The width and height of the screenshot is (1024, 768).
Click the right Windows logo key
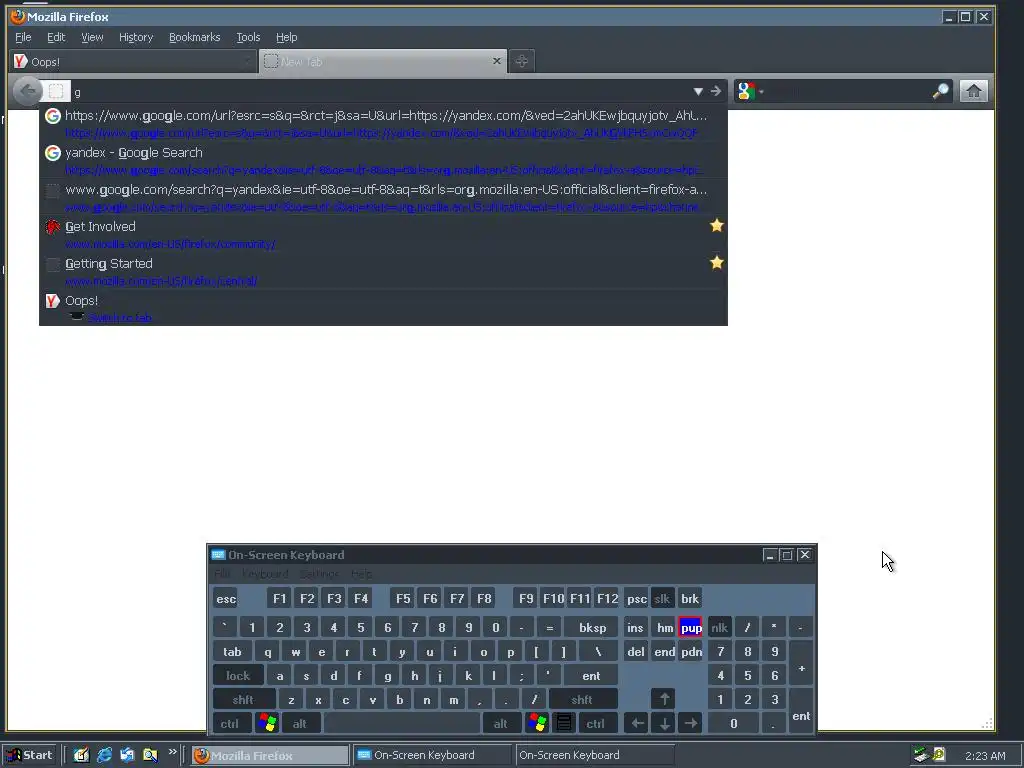[x=537, y=723]
